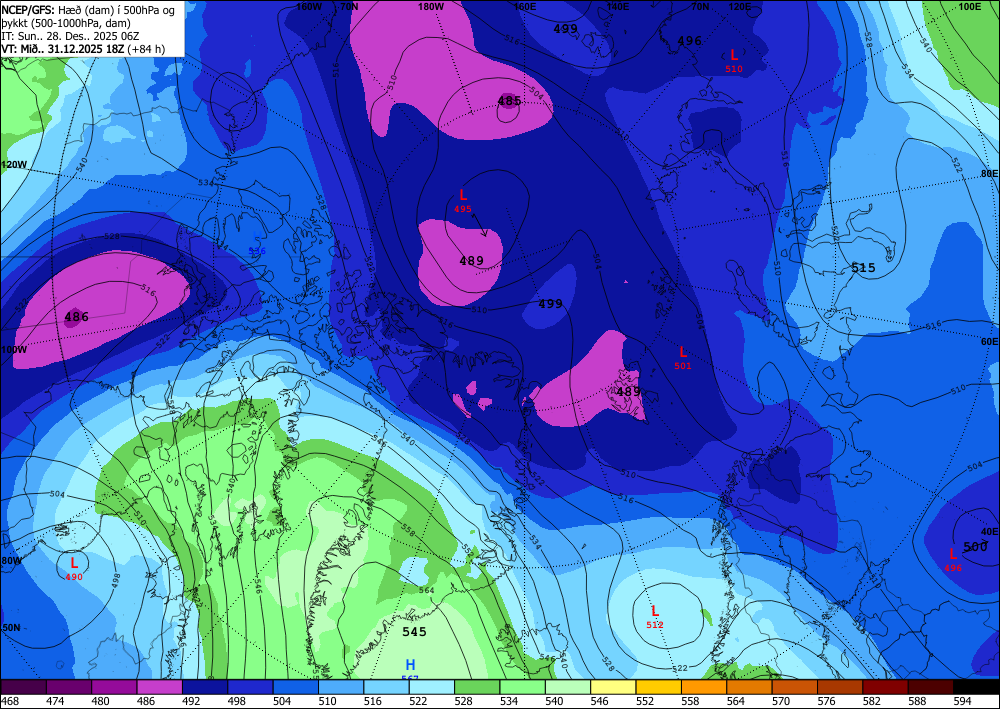
Task: Pick the 516 sky blue legend swatch
Action: [x=386, y=687]
